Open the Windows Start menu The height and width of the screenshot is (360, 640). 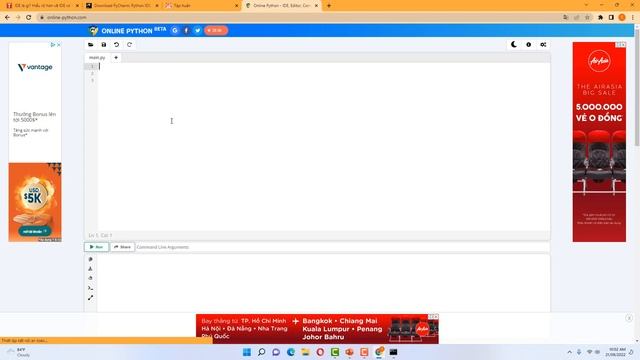(x=247, y=352)
